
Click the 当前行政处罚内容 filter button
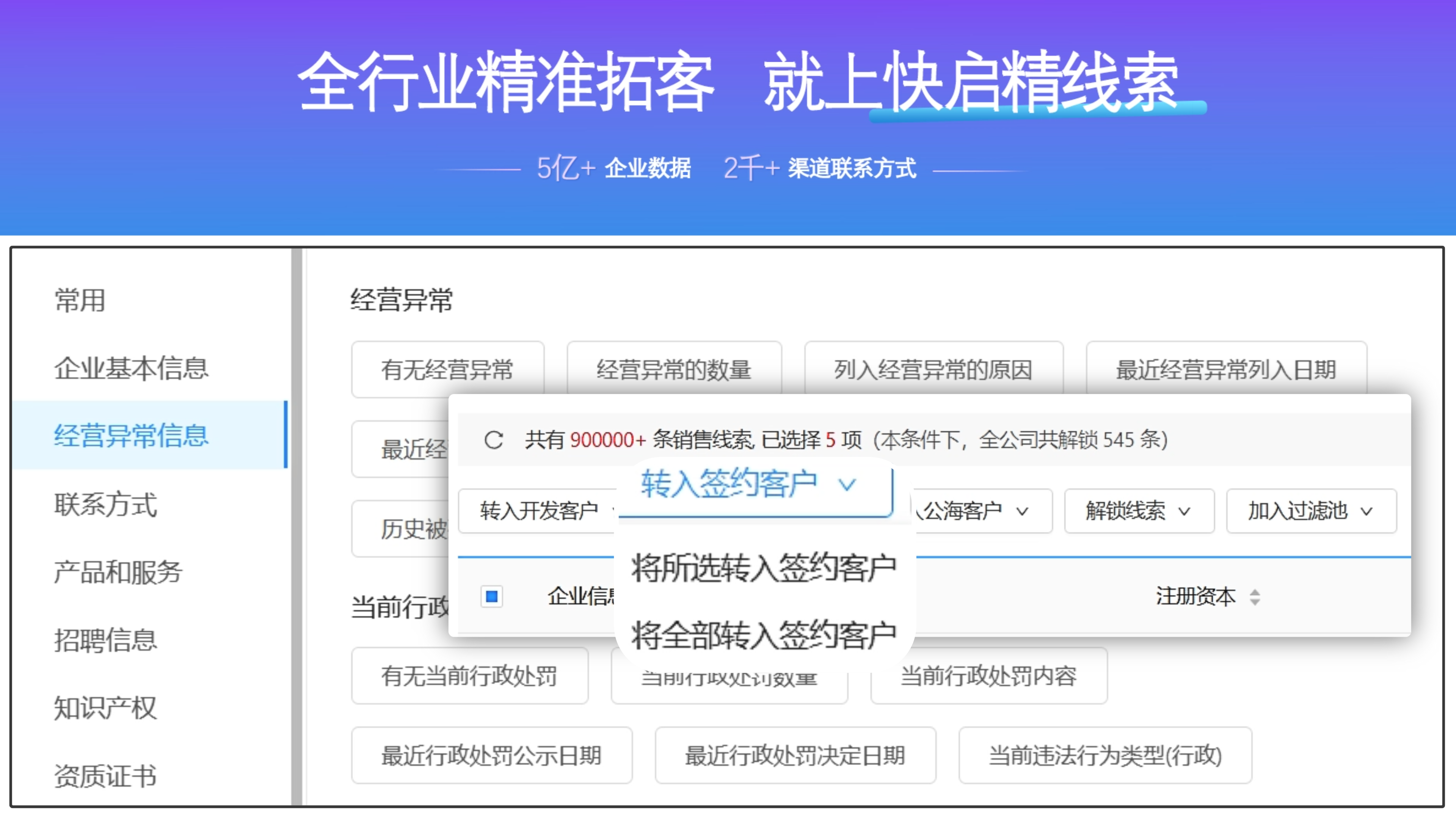(988, 675)
